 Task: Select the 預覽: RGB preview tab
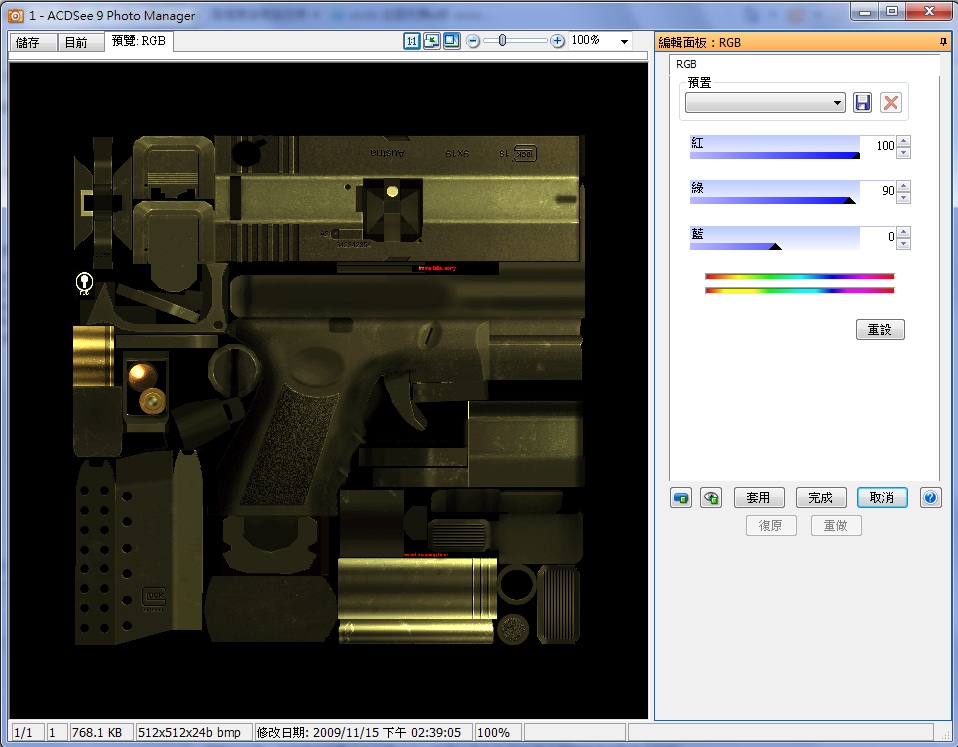(139, 41)
